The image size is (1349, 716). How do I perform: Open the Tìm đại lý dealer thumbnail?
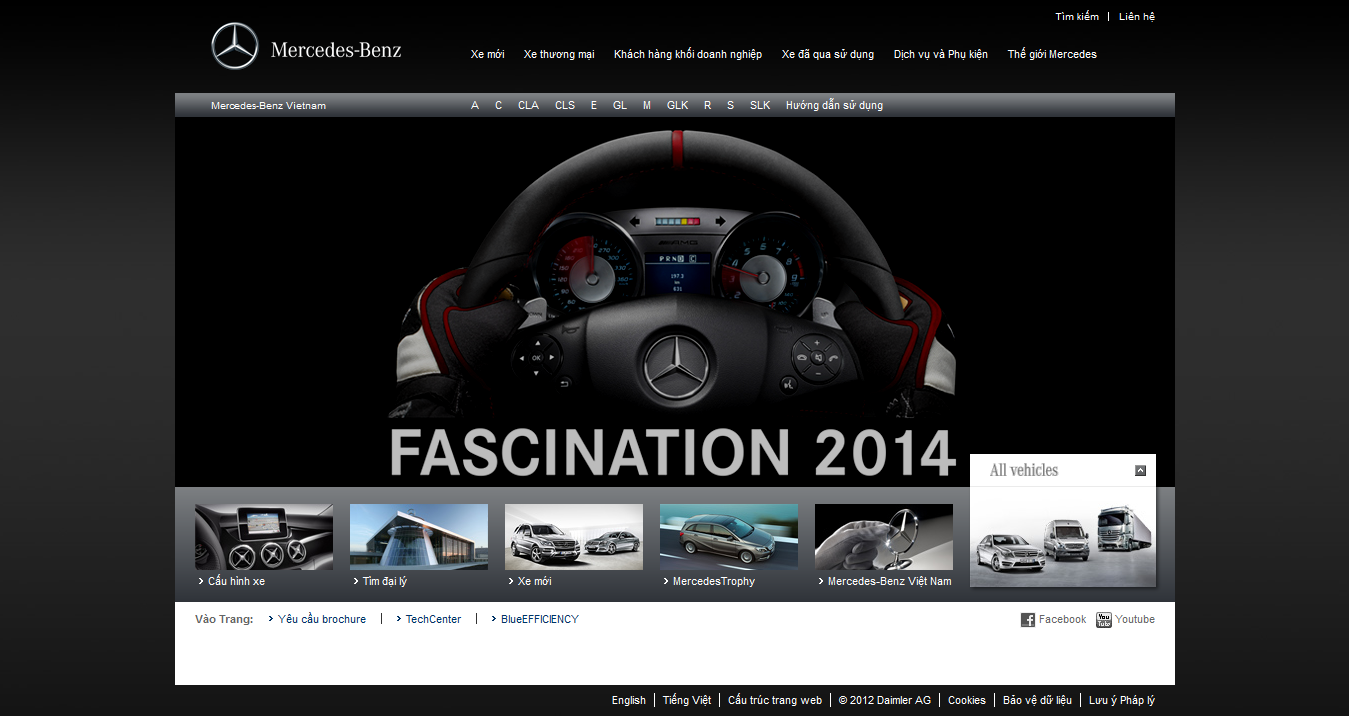coord(419,537)
